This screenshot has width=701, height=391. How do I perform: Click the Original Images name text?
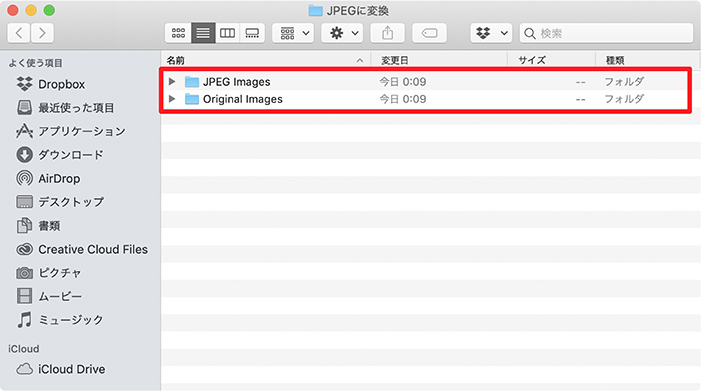pos(243,99)
